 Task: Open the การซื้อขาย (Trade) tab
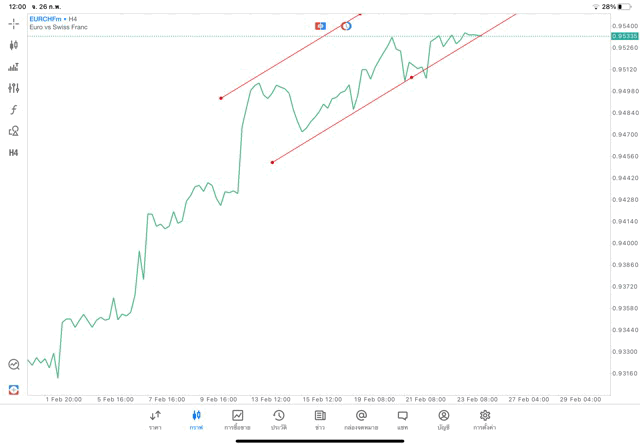point(237,419)
